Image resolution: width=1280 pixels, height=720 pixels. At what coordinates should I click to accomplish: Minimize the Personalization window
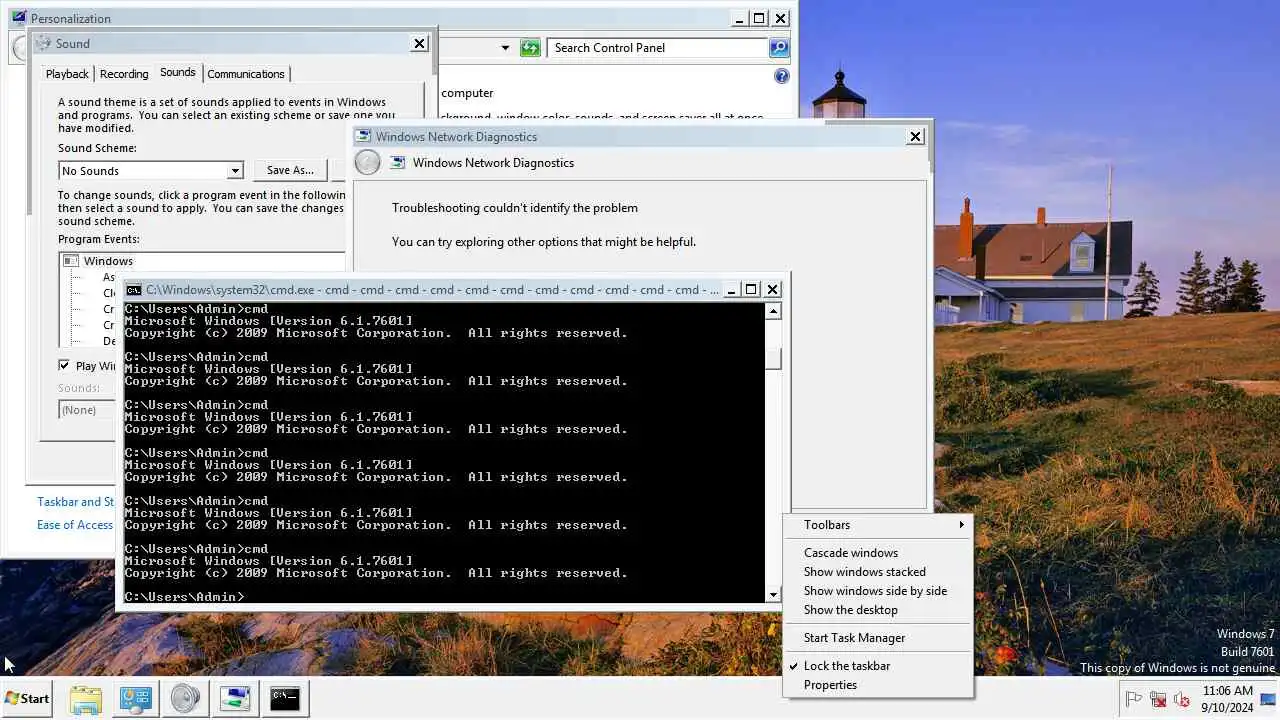739,18
